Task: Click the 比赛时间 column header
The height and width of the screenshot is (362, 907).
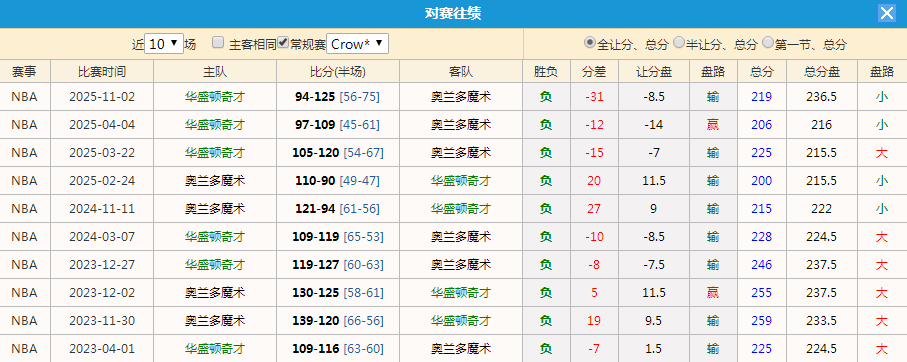Action: pyautogui.click(x=102, y=72)
